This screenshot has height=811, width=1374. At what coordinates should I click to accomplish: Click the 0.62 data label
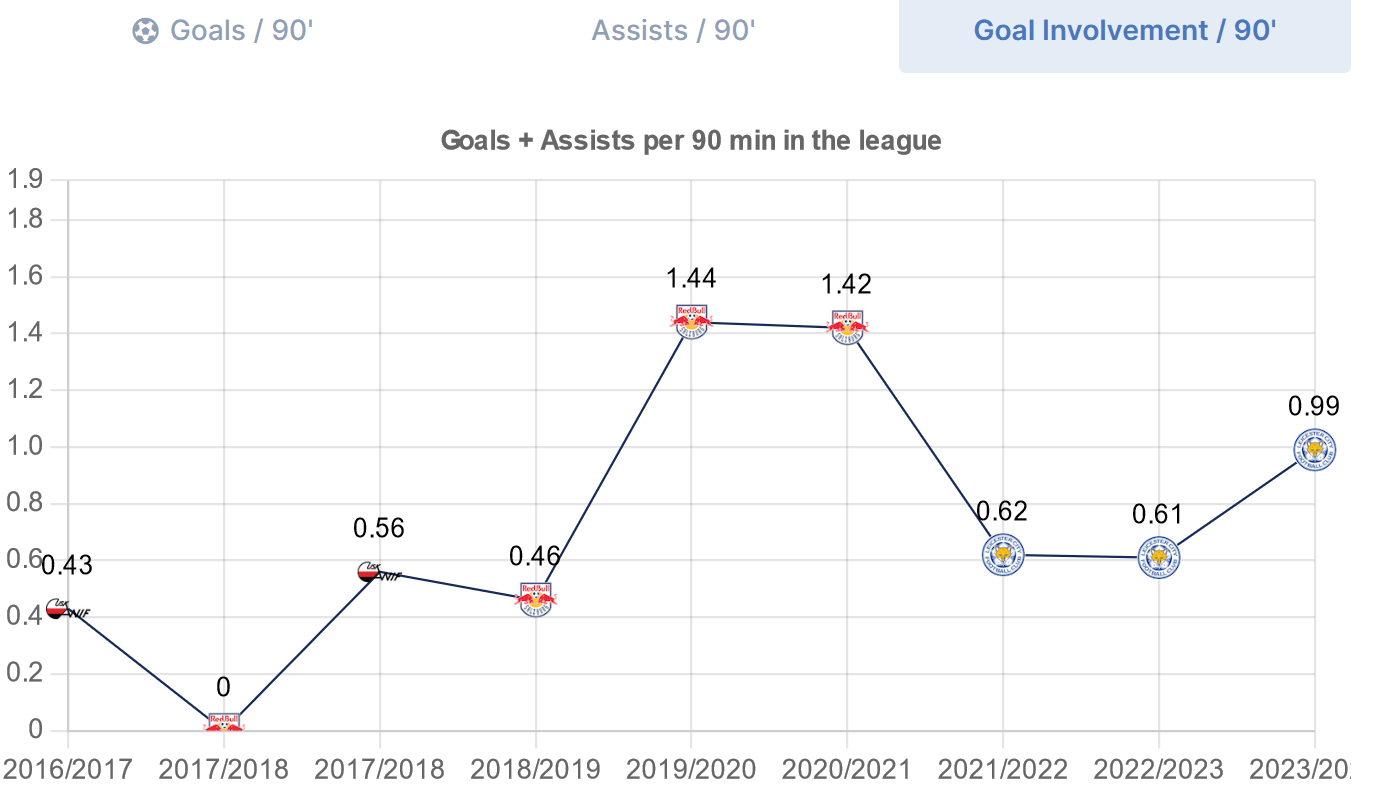(x=1002, y=512)
